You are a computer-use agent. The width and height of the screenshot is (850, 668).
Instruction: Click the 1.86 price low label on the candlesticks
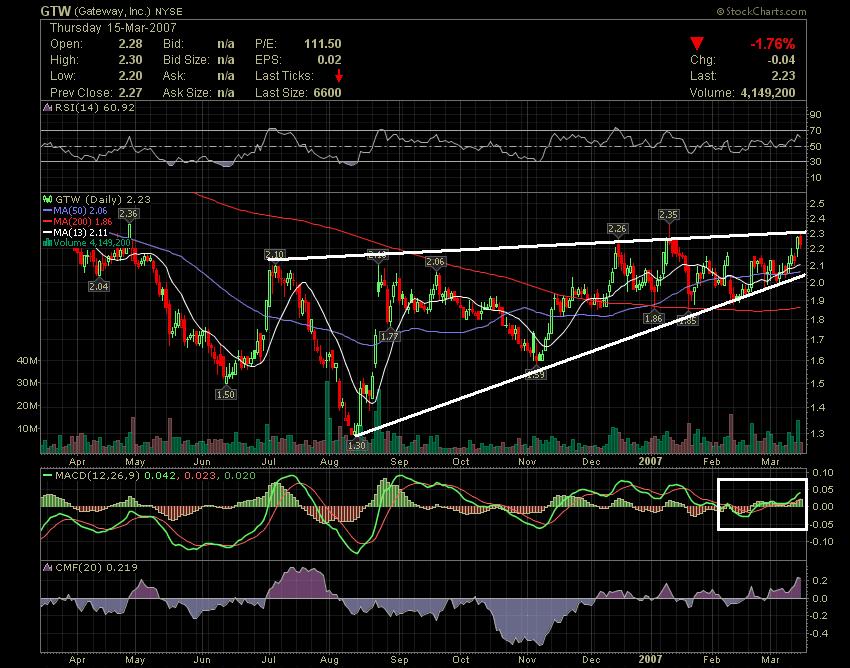pos(654,318)
